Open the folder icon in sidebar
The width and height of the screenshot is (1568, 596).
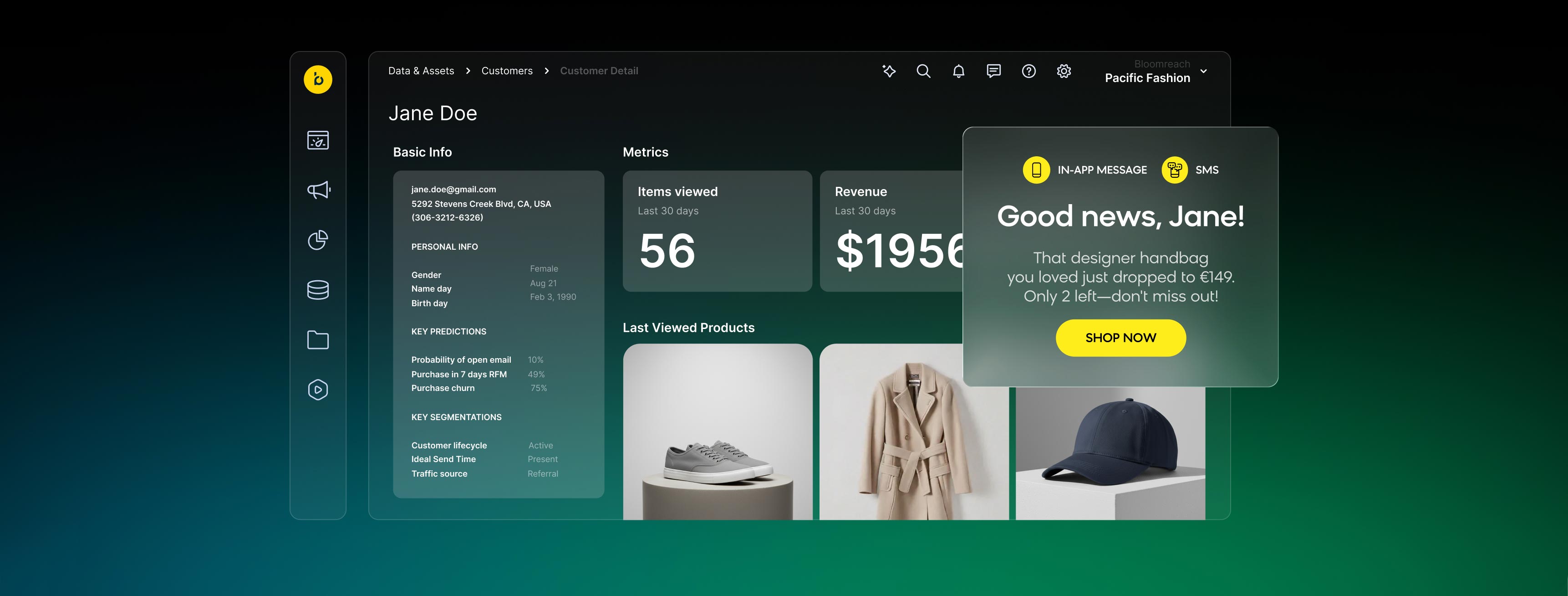pyautogui.click(x=318, y=340)
